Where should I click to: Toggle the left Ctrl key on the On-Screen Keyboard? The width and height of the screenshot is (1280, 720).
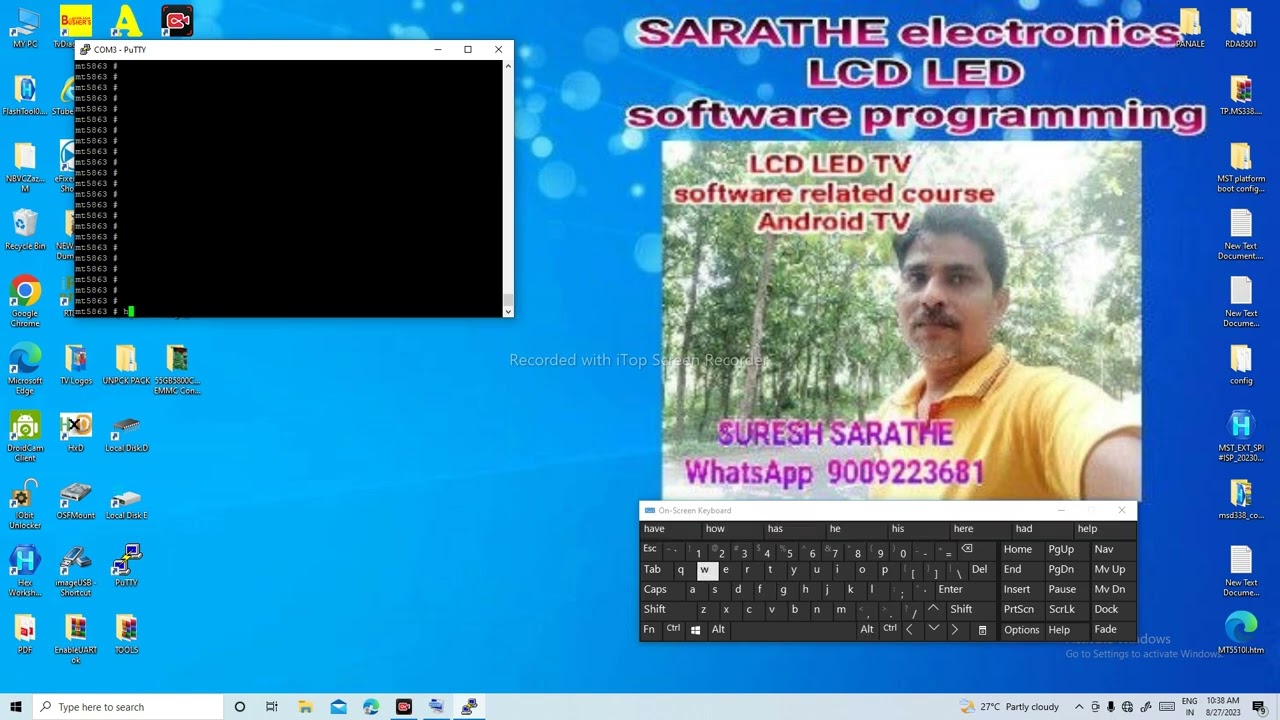(x=673, y=629)
